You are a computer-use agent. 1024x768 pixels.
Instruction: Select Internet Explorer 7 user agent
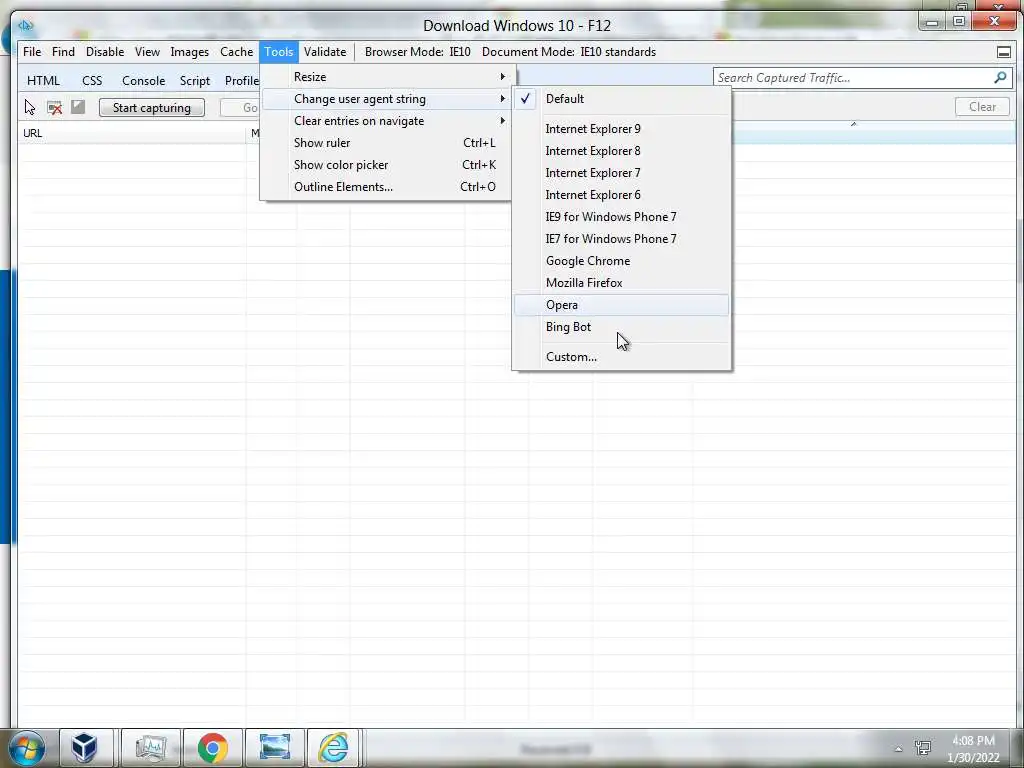pos(621,173)
